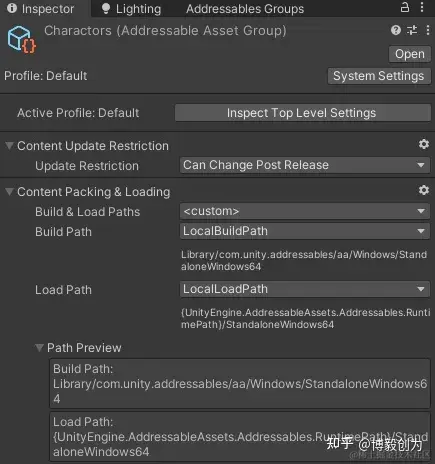The height and width of the screenshot is (464, 435).
Task: Open the Load Path LocalLoadPath dropdown
Action: pos(305,289)
